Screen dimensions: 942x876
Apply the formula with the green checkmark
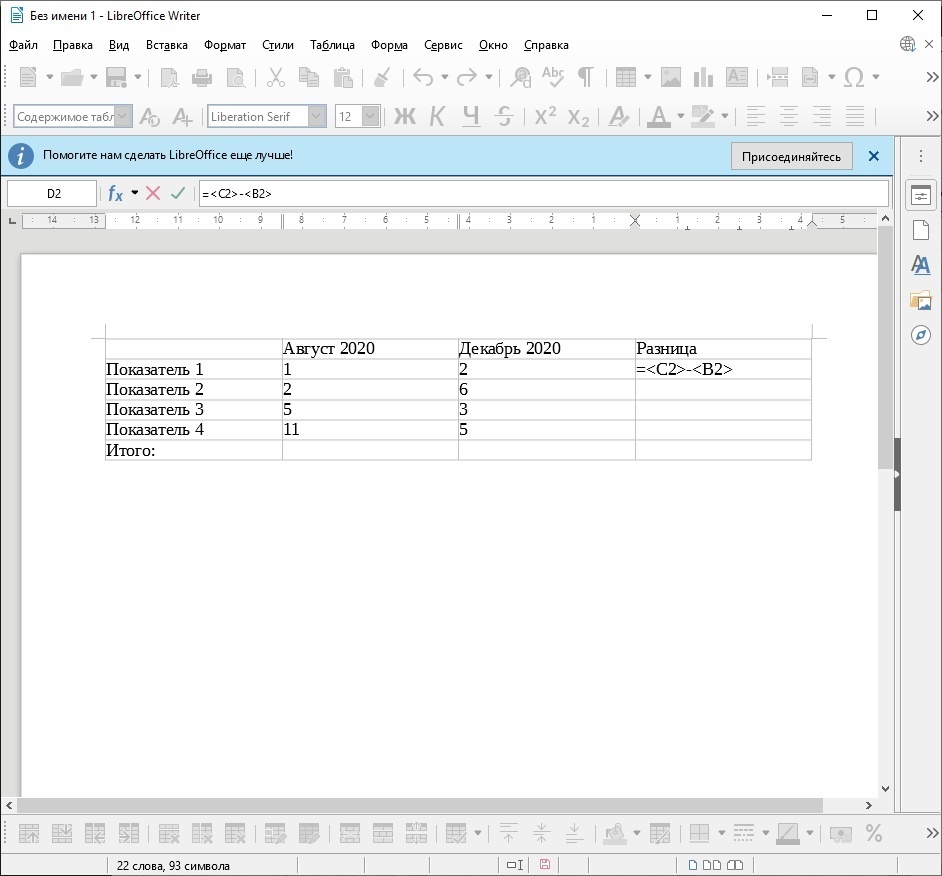point(178,193)
